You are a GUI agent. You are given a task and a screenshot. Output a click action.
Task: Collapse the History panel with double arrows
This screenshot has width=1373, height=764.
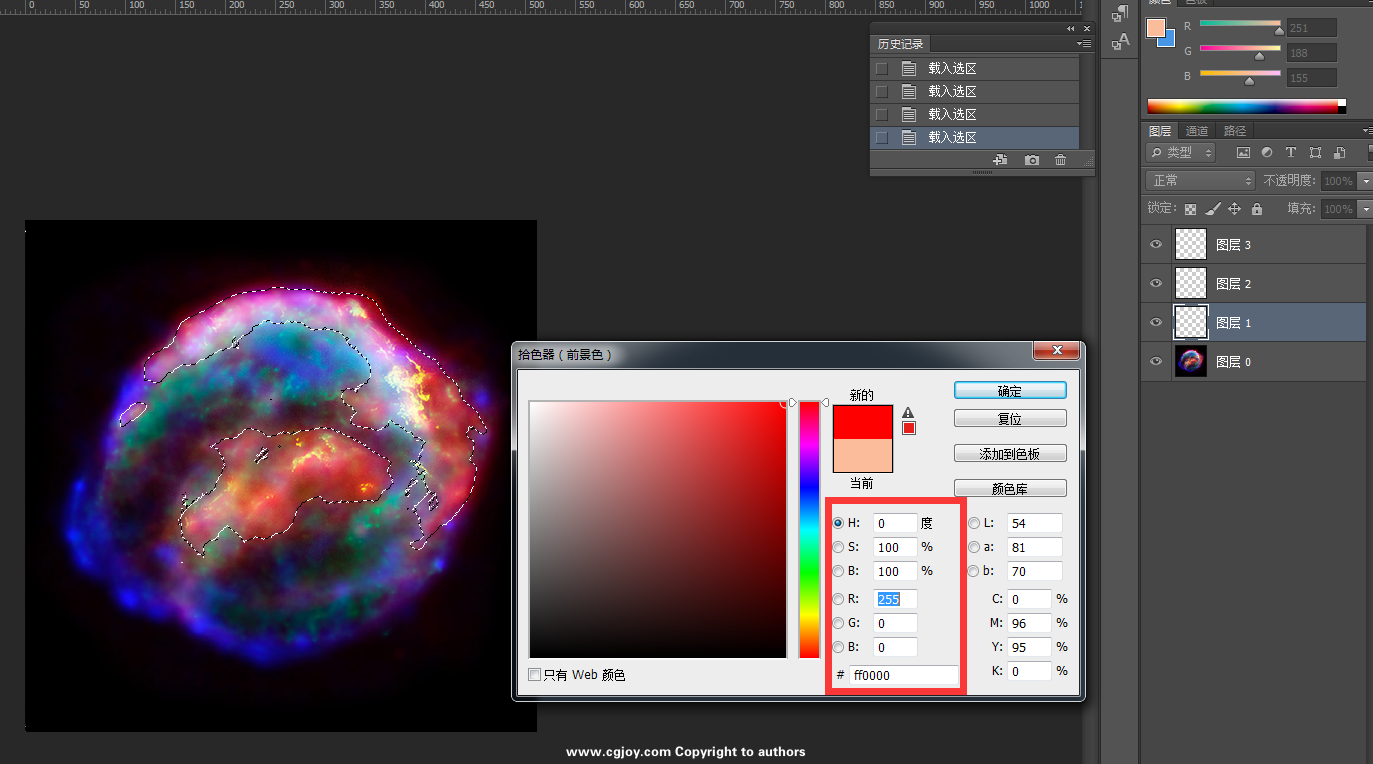1071,29
